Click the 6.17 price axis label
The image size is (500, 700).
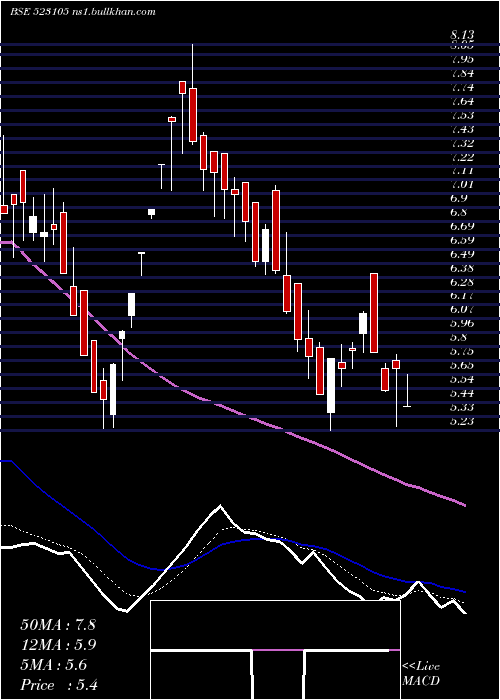click(462, 296)
